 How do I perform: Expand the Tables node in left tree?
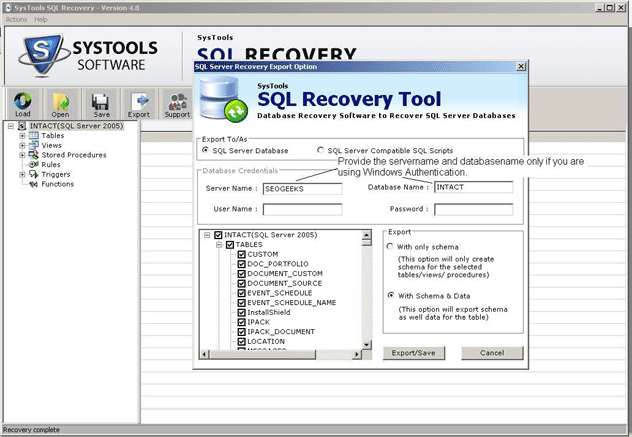pos(22,136)
